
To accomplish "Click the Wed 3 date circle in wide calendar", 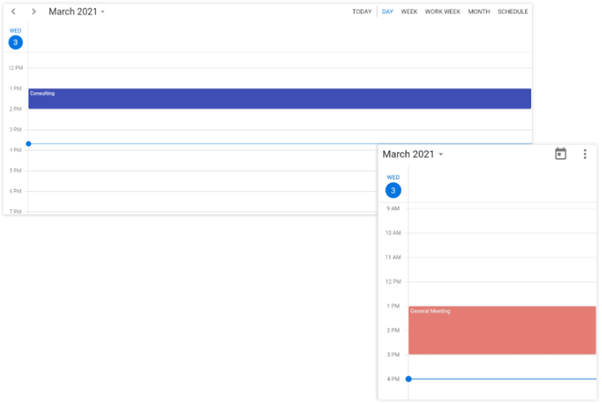I will pos(15,42).
